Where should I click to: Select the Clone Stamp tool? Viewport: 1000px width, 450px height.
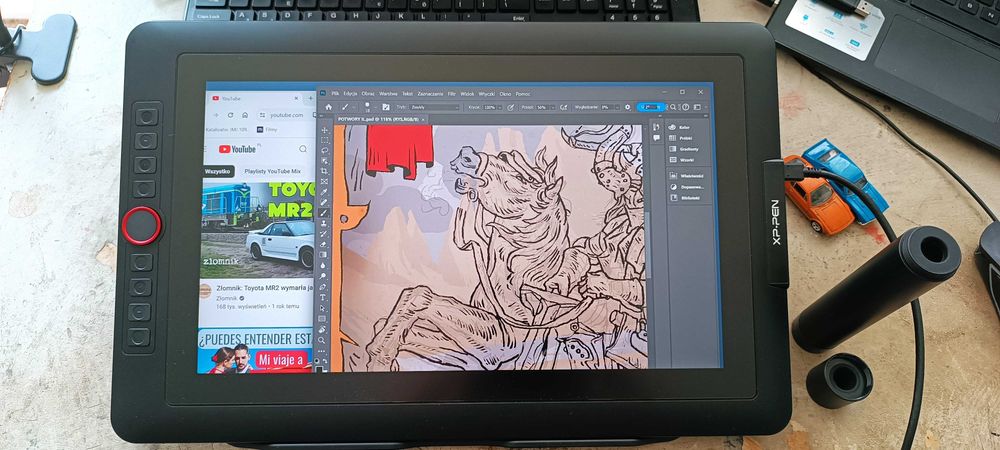(x=323, y=223)
